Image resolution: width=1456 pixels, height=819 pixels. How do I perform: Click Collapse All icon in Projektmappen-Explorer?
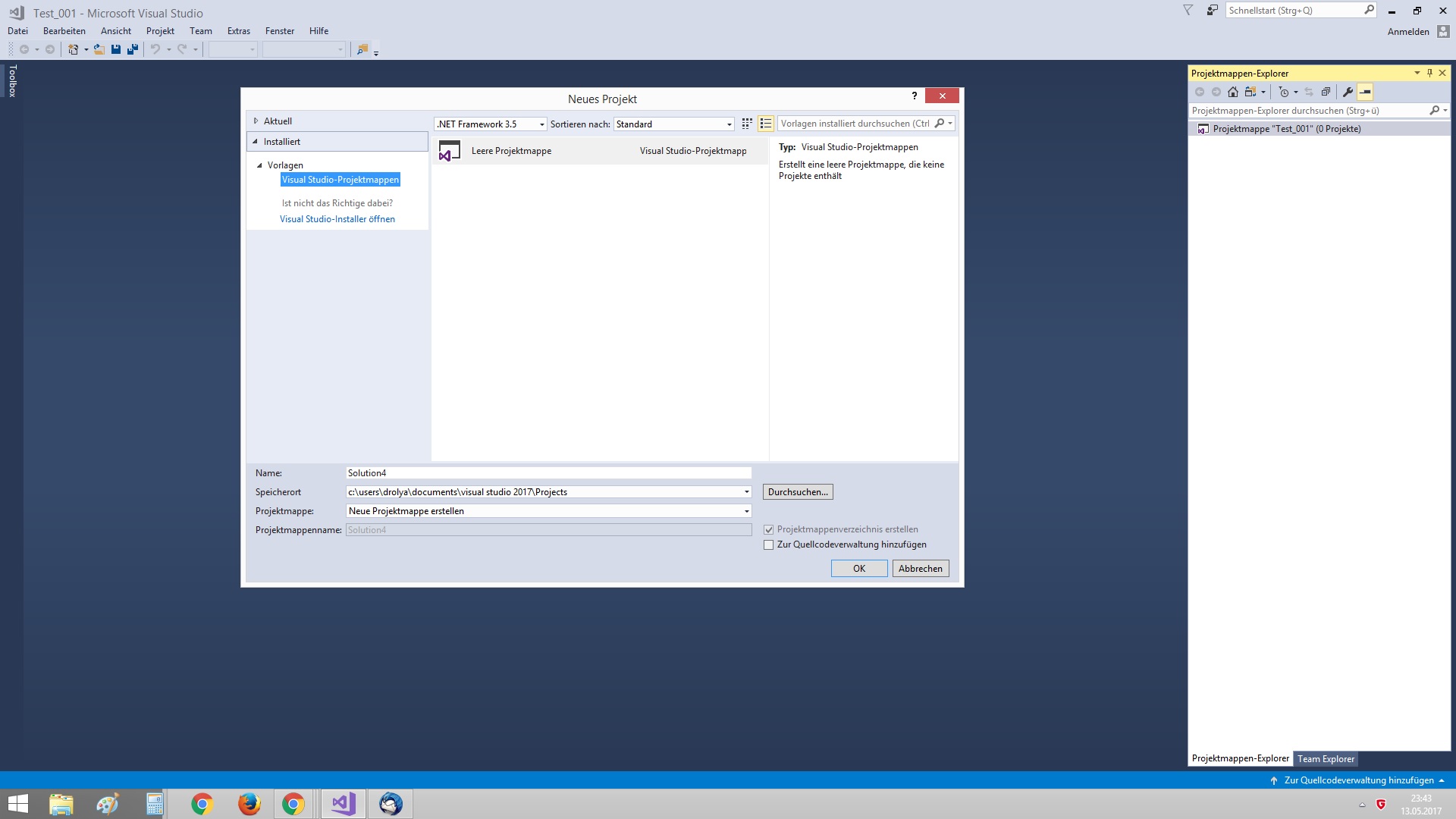(1326, 92)
